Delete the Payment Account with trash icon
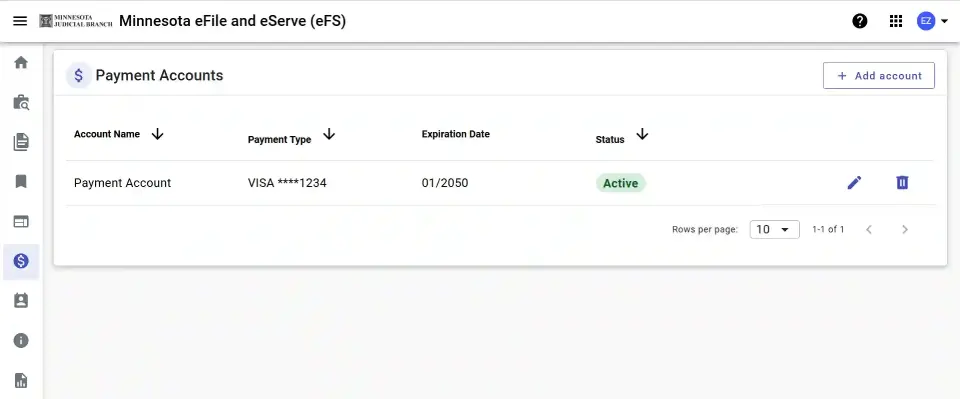The image size is (960, 399). (902, 182)
